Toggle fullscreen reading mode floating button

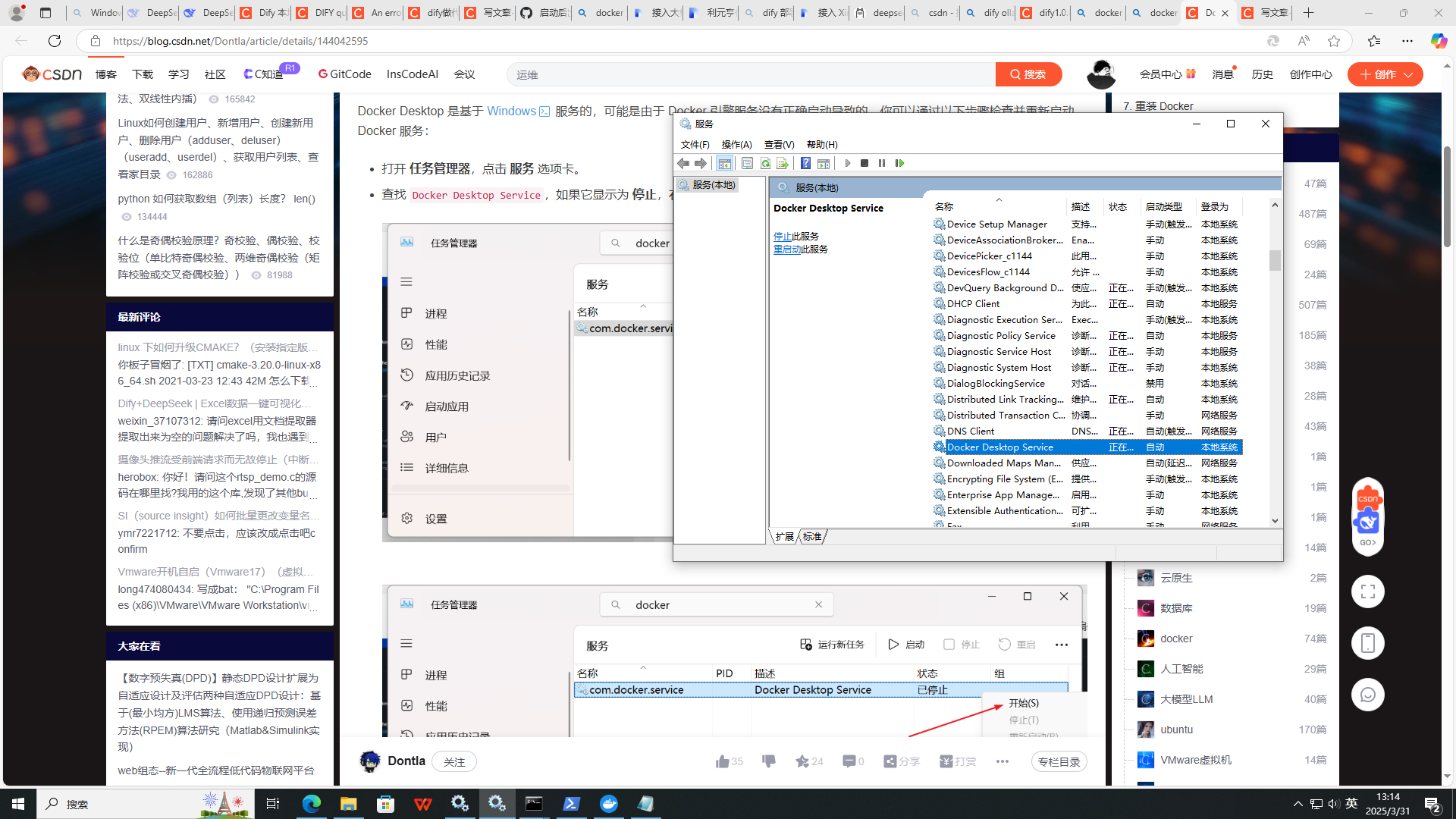tap(1367, 591)
